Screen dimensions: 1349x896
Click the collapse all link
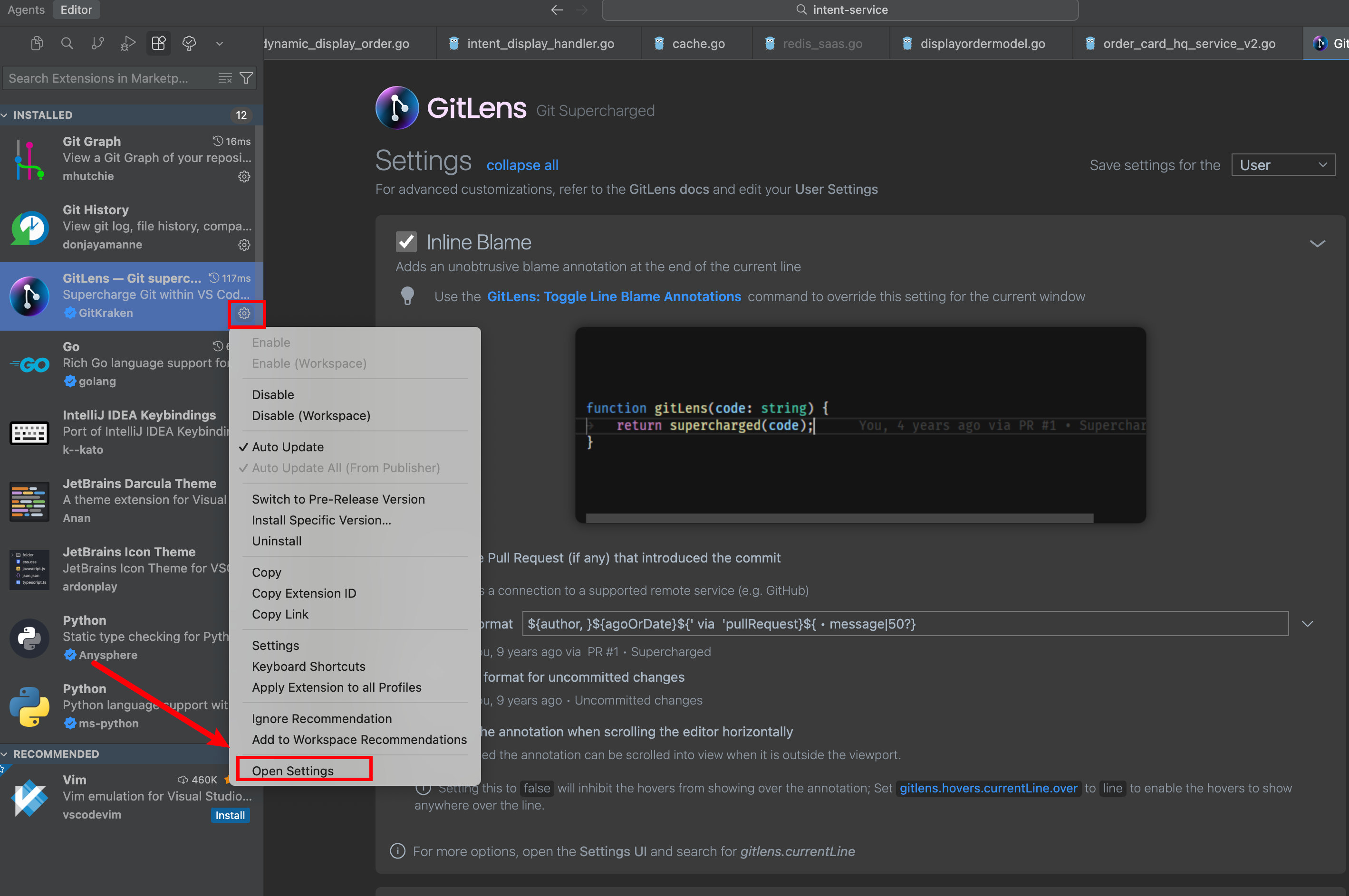tap(522, 165)
